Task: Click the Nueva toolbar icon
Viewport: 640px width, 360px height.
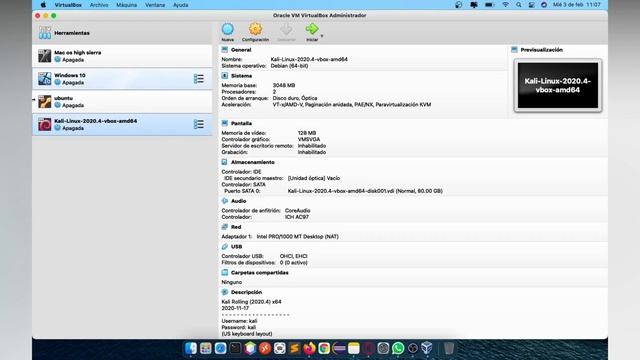Action: 227,29
